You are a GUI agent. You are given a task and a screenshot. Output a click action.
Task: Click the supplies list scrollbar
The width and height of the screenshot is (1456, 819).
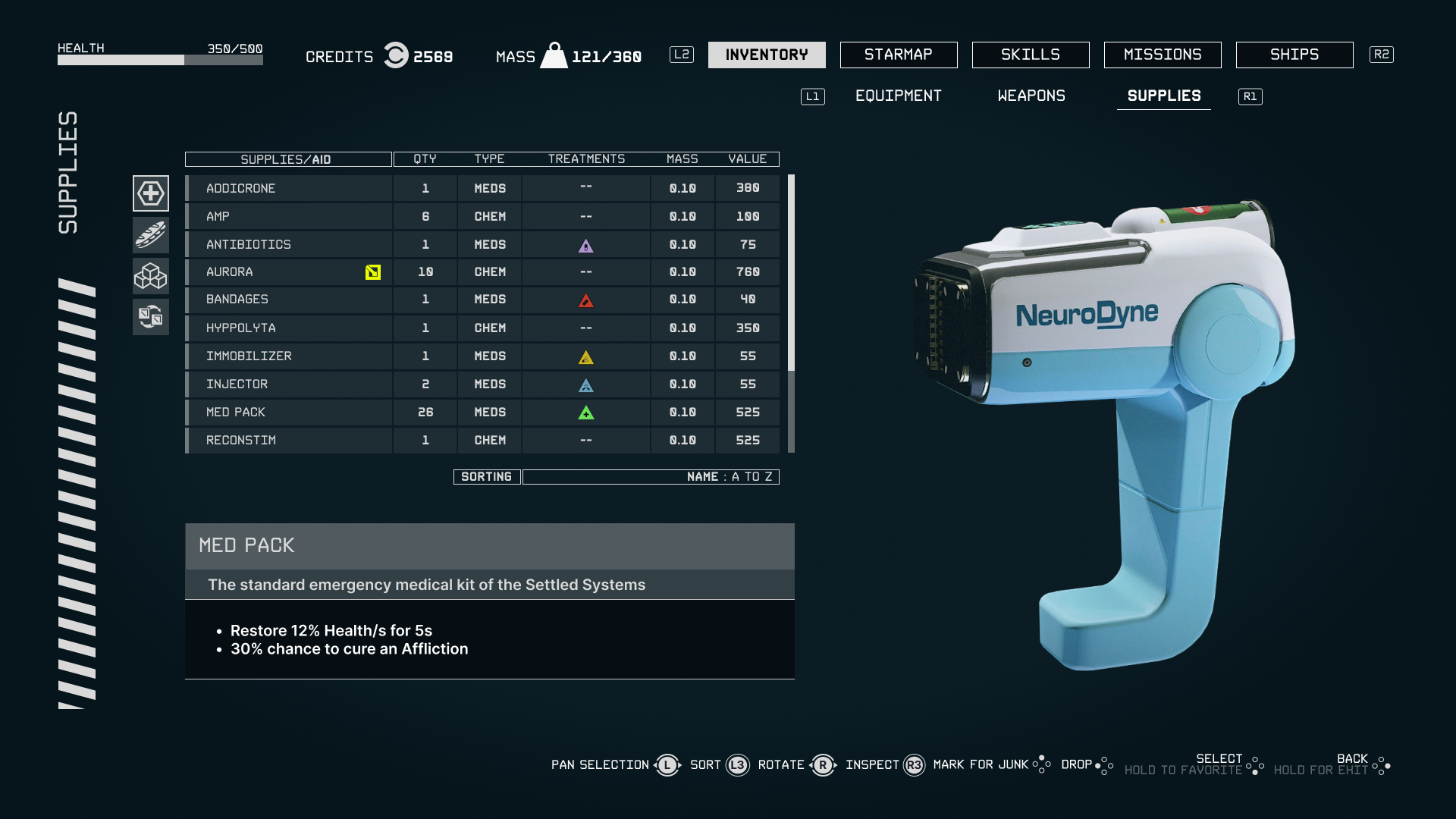click(791, 273)
